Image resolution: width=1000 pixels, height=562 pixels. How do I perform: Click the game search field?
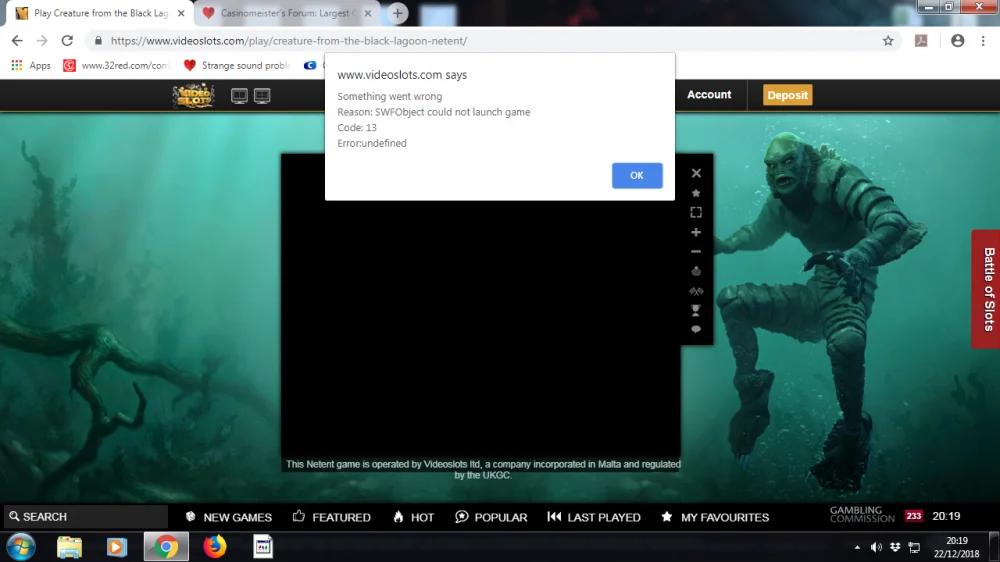click(85, 517)
